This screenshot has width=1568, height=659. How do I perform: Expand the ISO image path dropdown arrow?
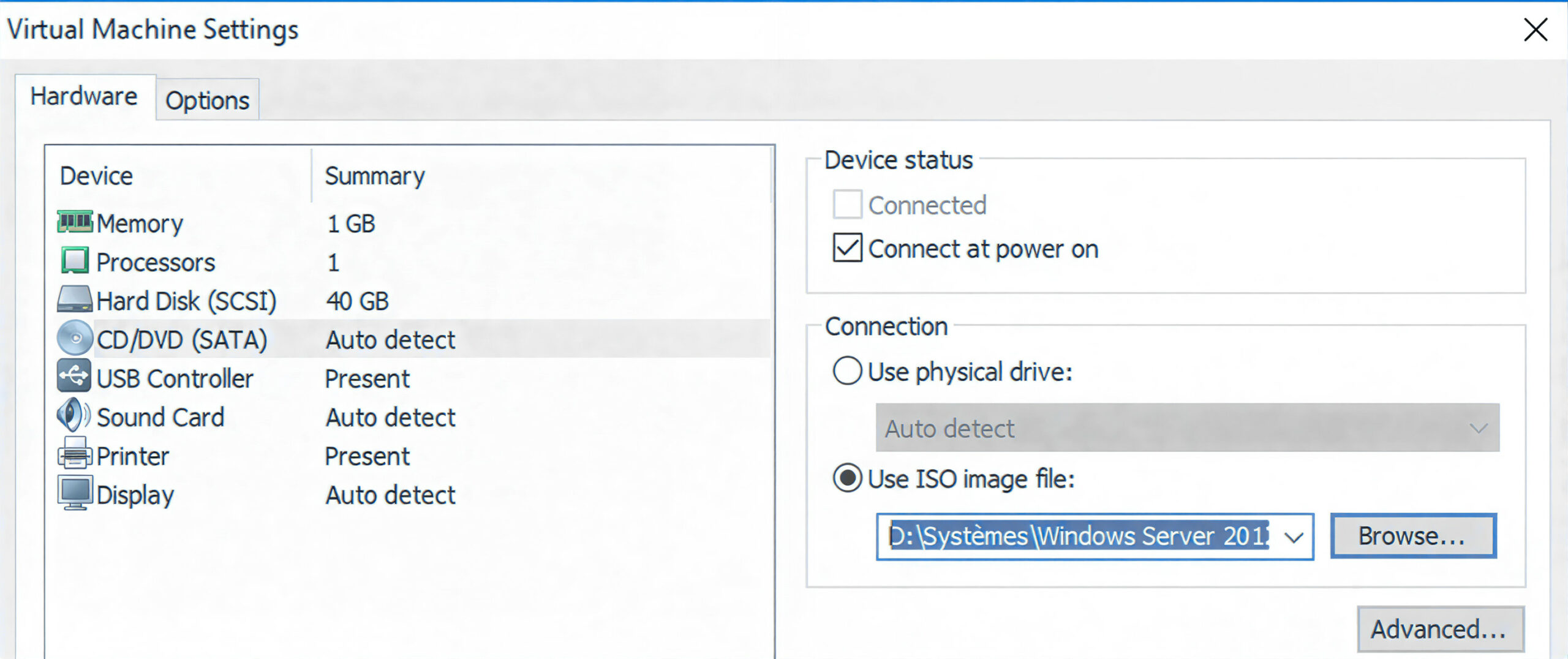tap(1294, 538)
